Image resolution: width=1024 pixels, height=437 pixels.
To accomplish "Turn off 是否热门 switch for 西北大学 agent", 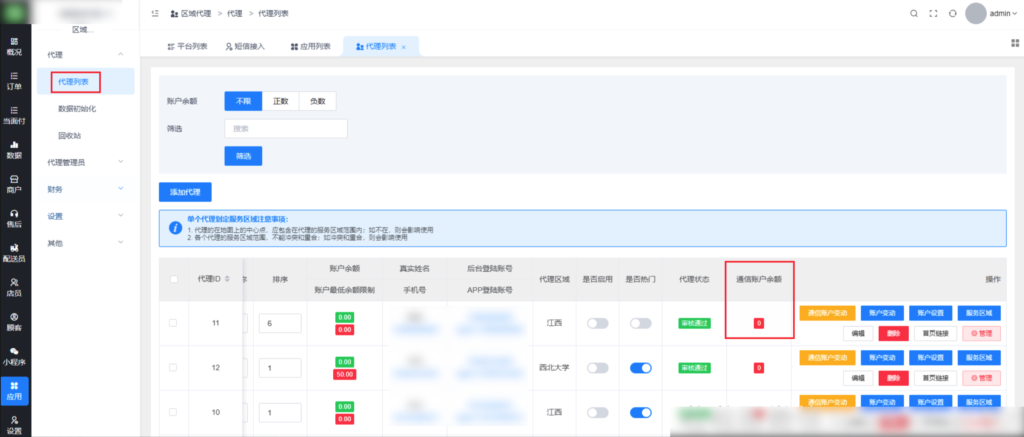I will tap(641, 368).
